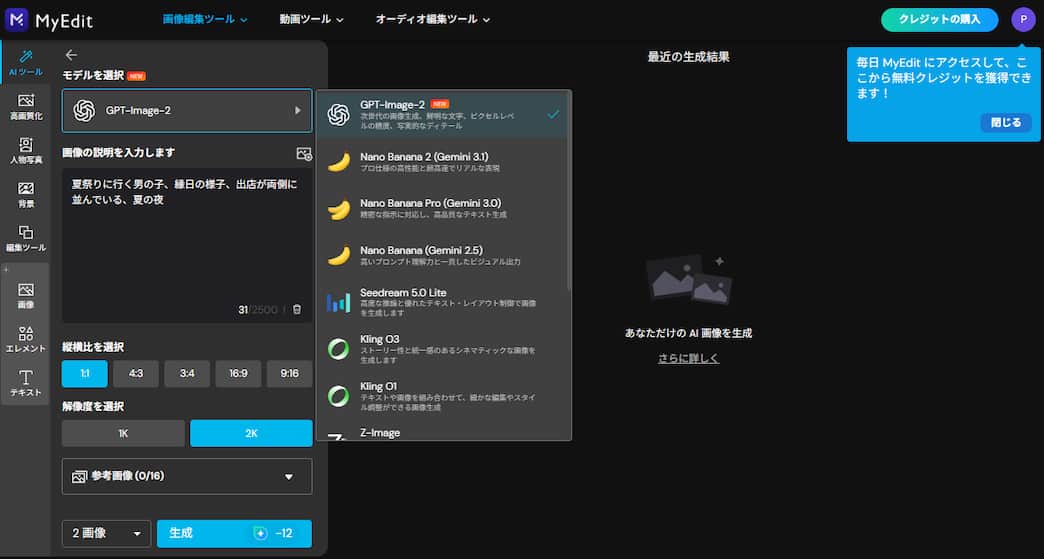Click the credit icon on the 生成 button
The width and height of the screenshot is (1044, 559).
coord(260,533)
